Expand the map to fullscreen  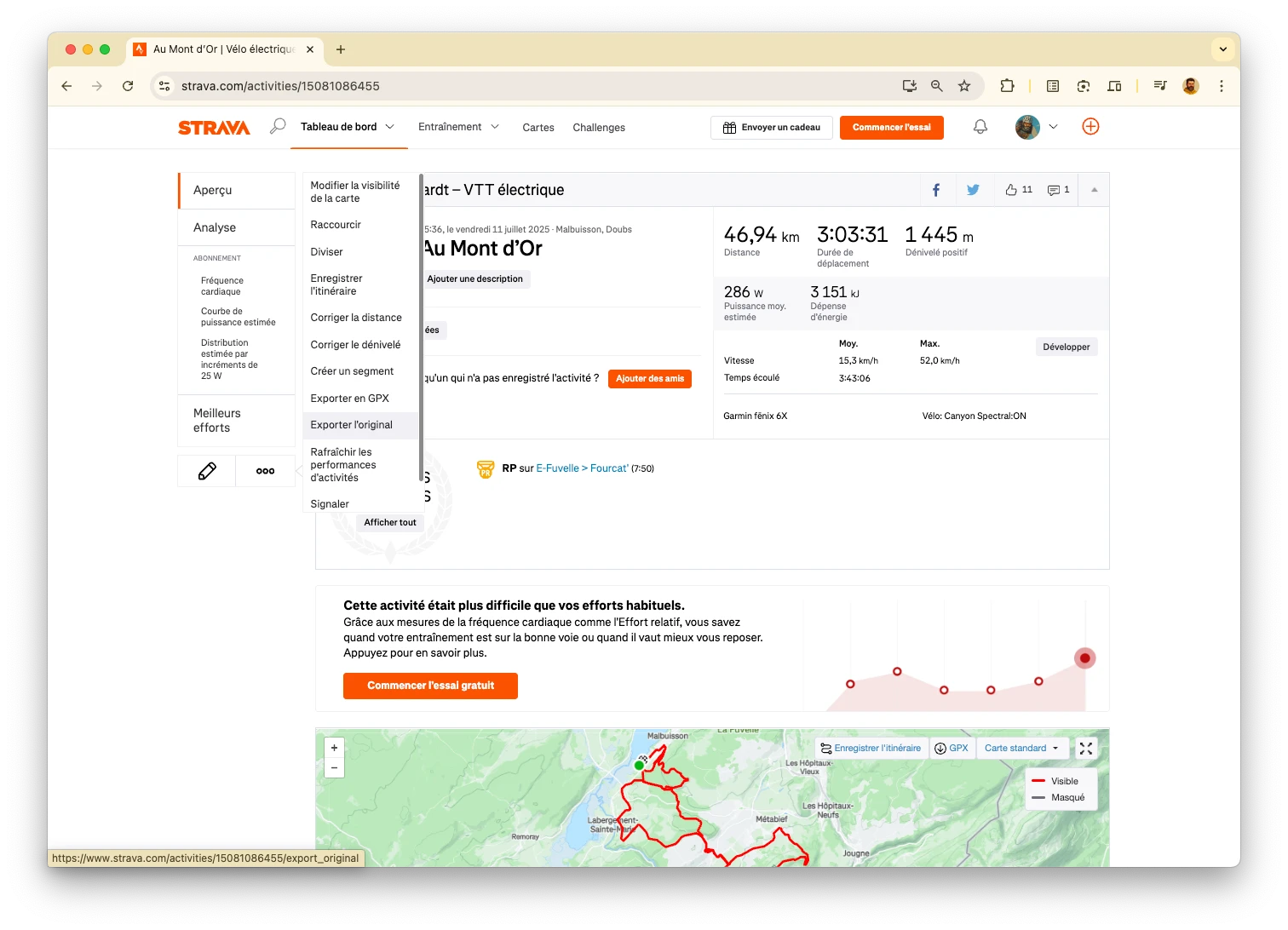[1086, 749]
